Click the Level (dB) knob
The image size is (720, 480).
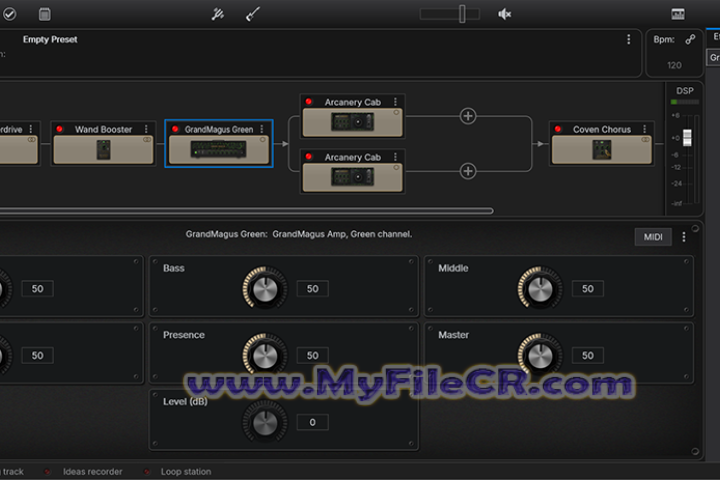(x=265, y=422)
